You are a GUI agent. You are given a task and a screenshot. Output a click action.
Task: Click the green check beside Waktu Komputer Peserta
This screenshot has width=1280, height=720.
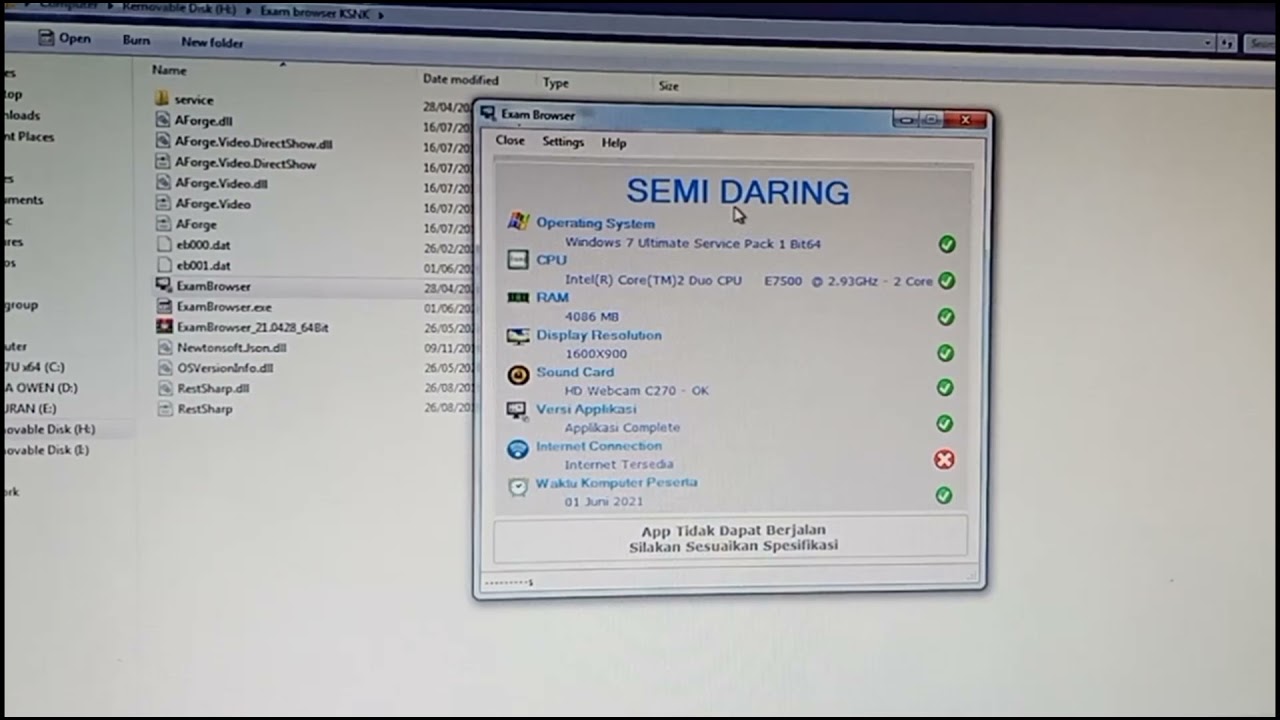pyautogui.click(x=943, y=495)
